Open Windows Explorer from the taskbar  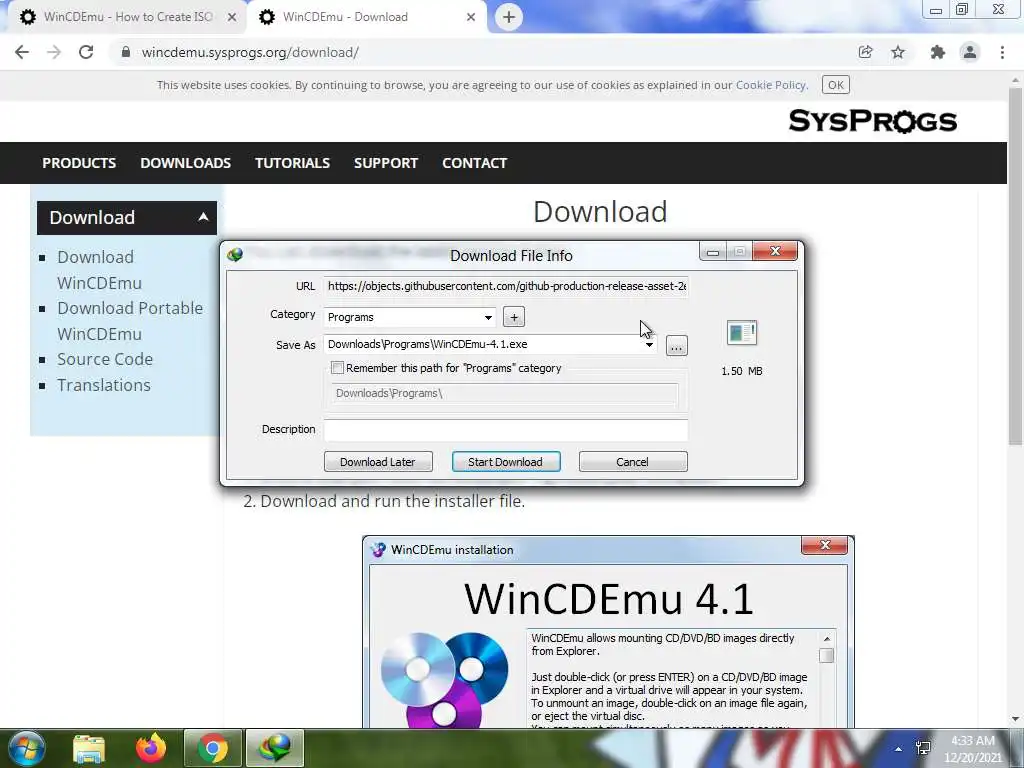pyautogui.click(x=89, y=748)
